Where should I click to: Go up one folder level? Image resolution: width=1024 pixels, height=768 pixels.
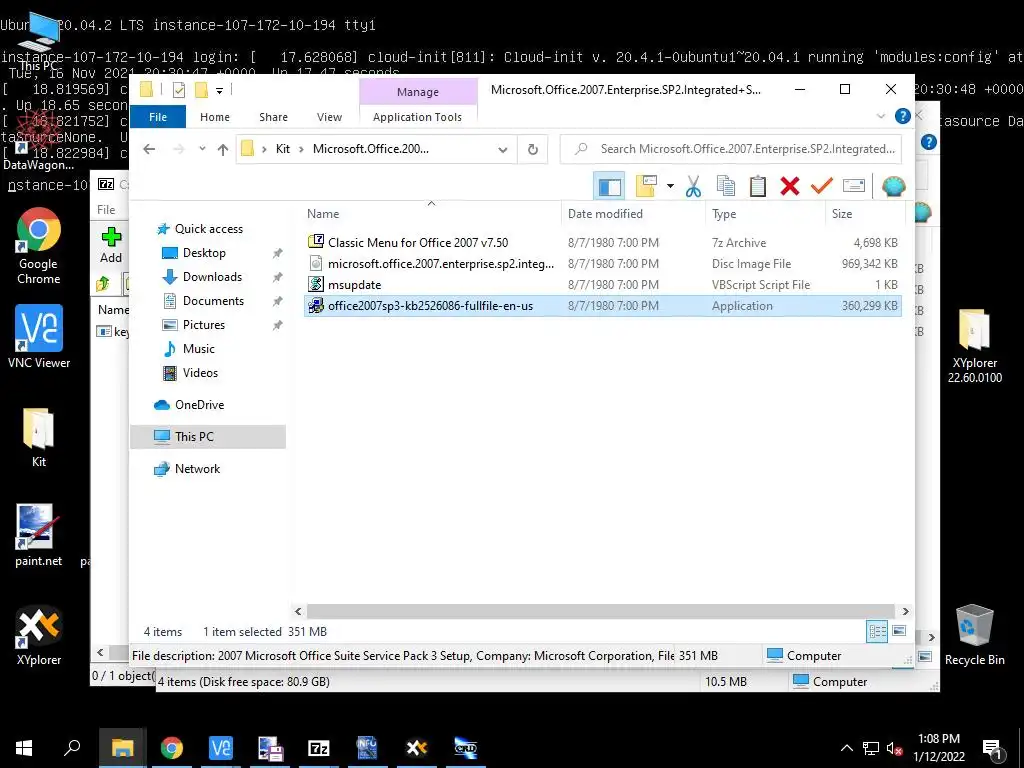223,150
